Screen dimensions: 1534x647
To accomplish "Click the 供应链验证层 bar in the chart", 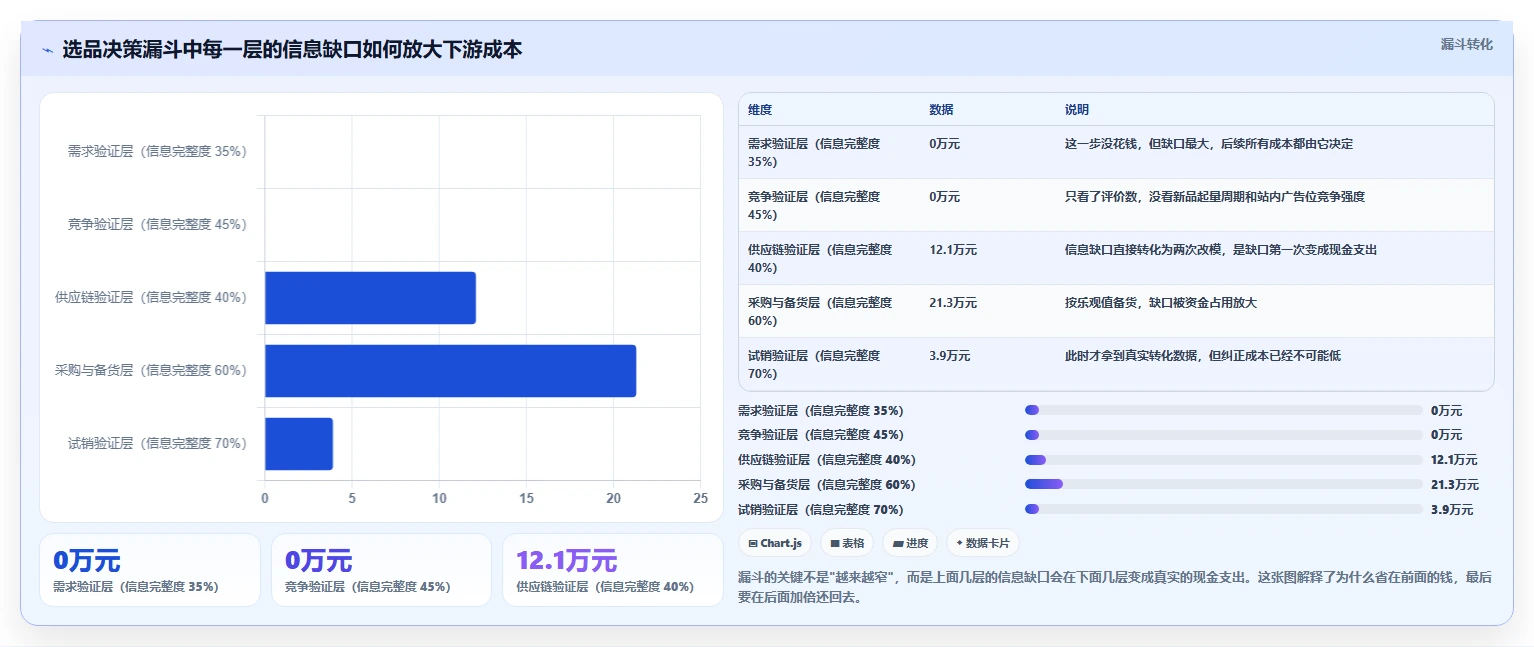I will [x=370, y=298].
